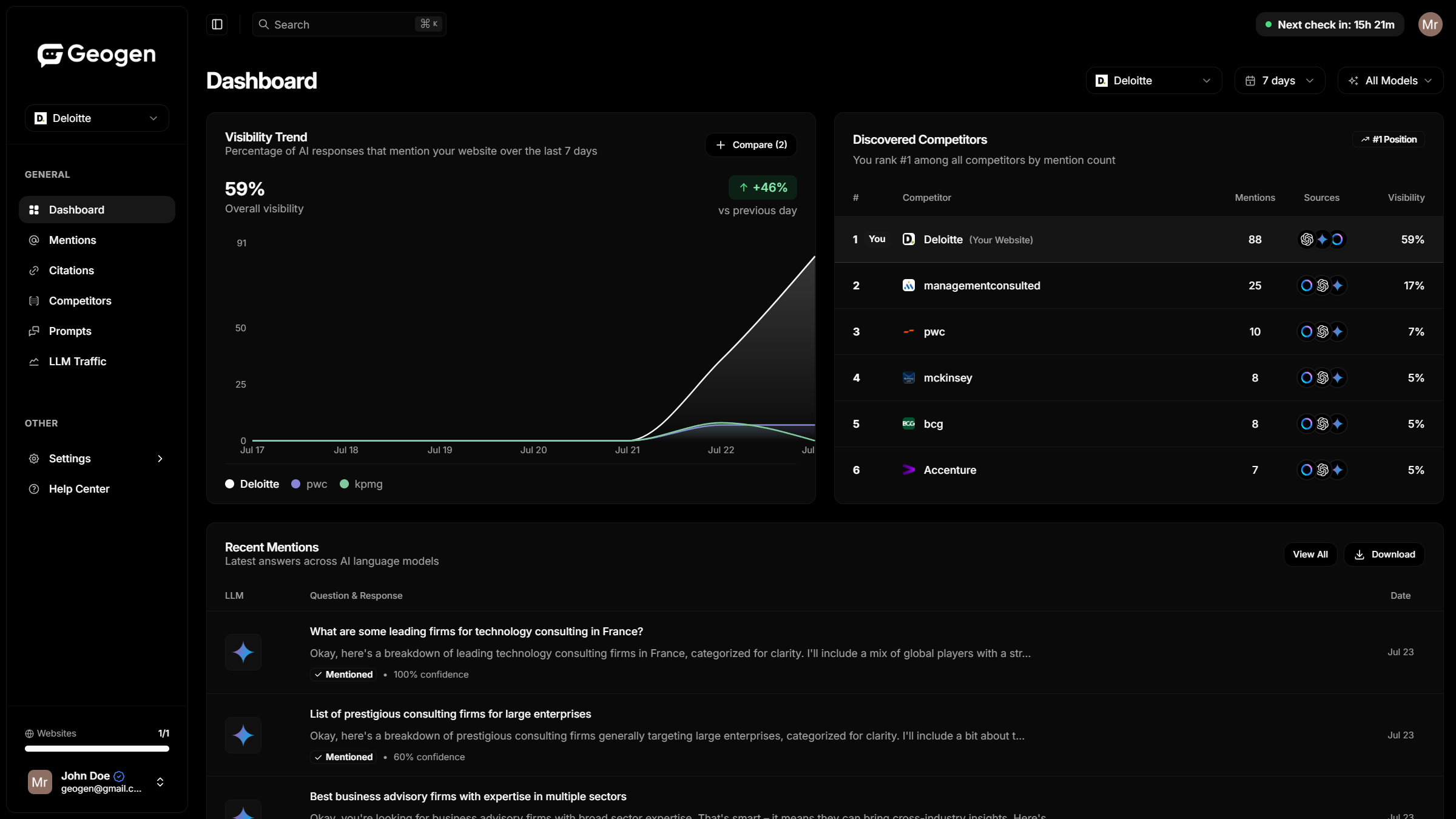Click the Sources column header
This screenshot has width=1456, height=819.
(x=1321, y=198)
